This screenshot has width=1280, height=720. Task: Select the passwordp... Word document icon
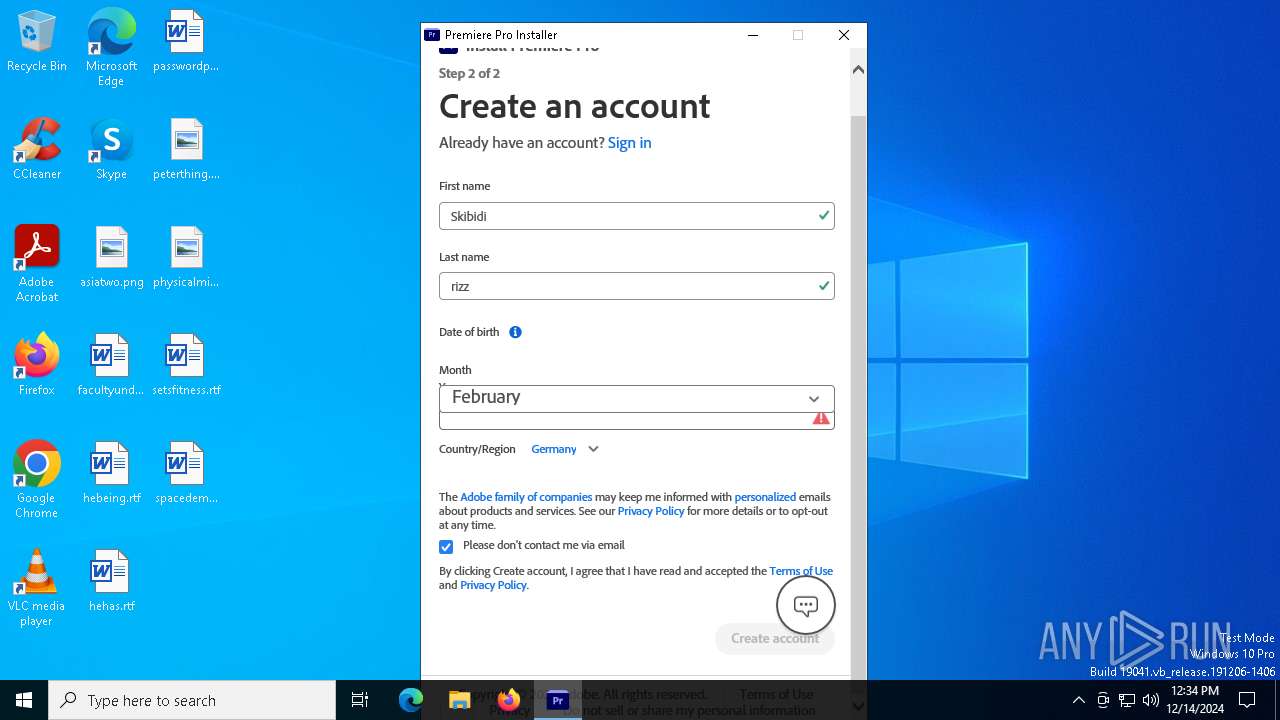click(x=186, y=42)
